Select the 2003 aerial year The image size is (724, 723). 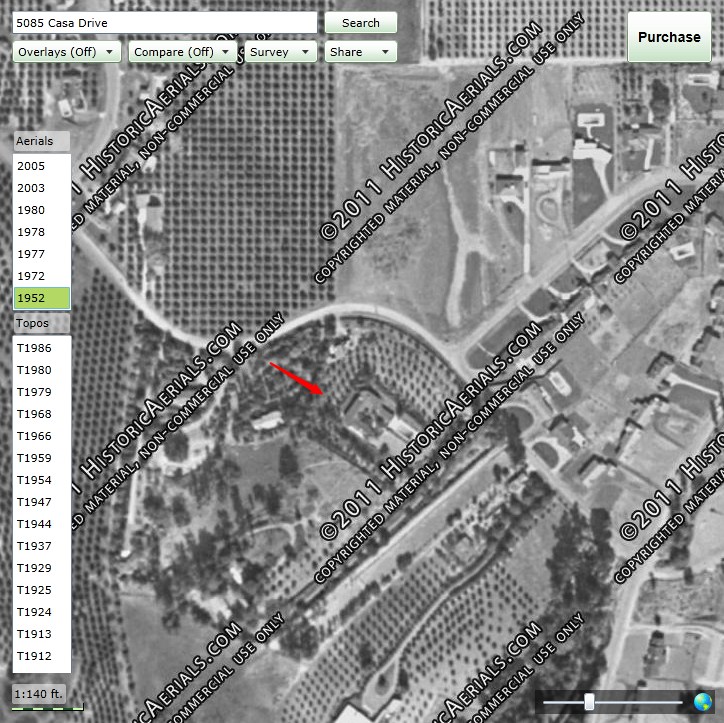tap(42, 188)
